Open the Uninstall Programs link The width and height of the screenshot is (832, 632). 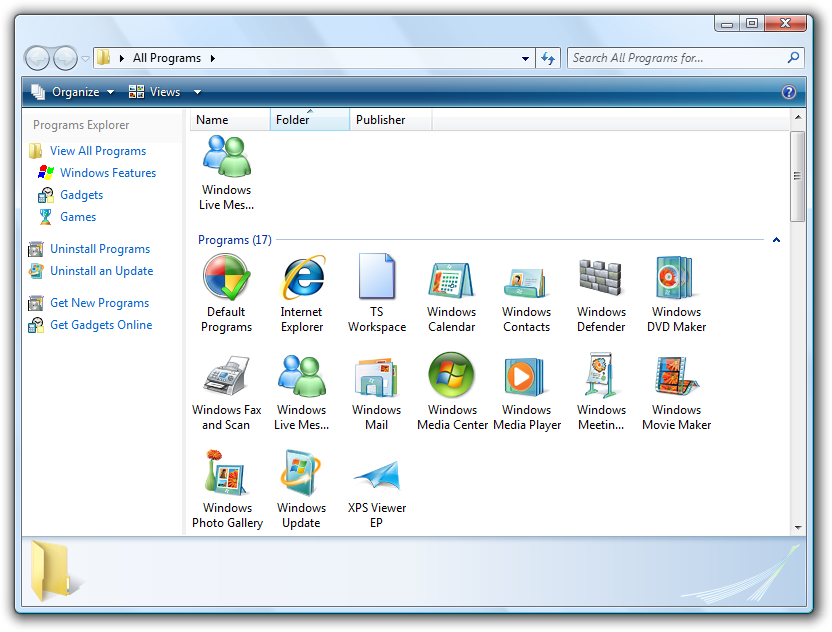pos(100,249)
